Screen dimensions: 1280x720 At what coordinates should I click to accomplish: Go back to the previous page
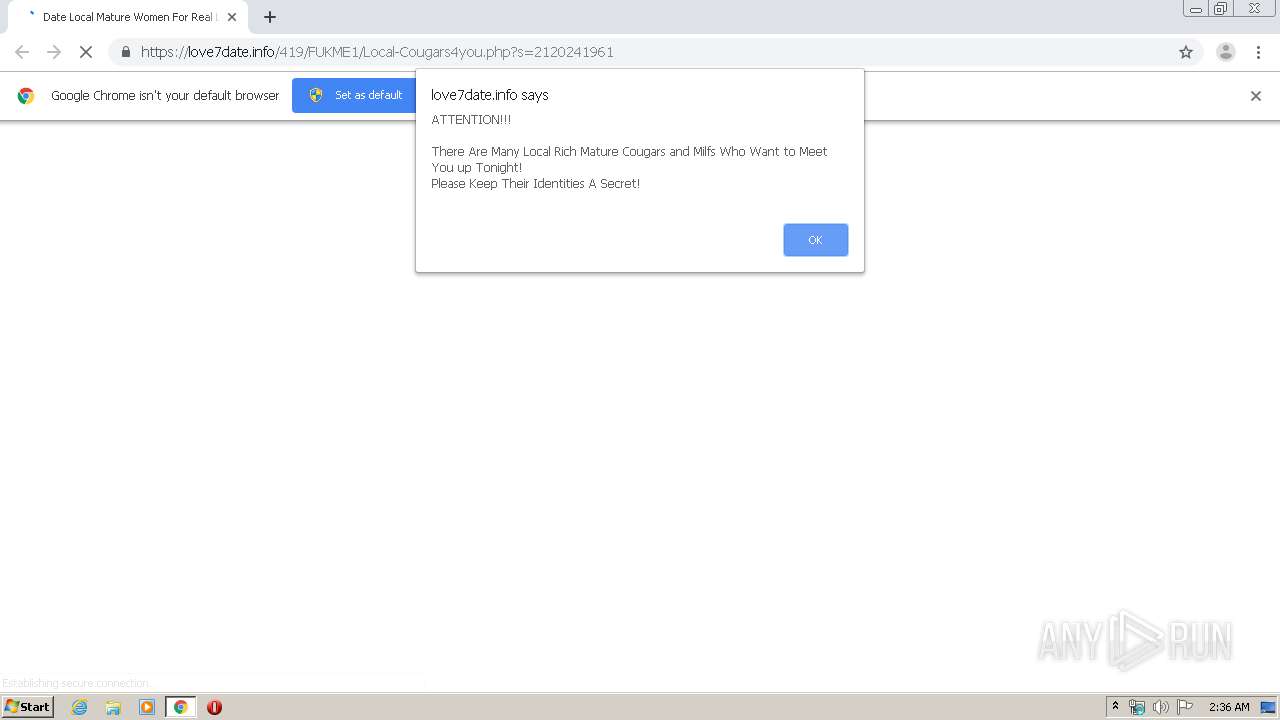[x=22, y=52]
